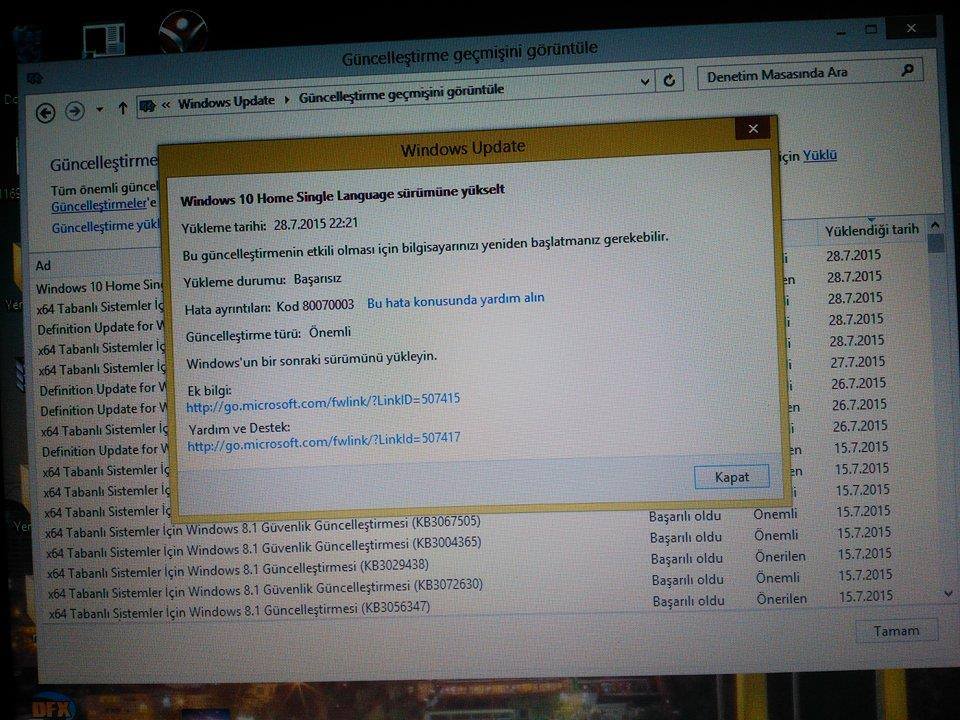The height and width of the screenshot is (720, 960).
Task: Click the 27.7.2015 date cell
Action: click(x=858, y=362)
